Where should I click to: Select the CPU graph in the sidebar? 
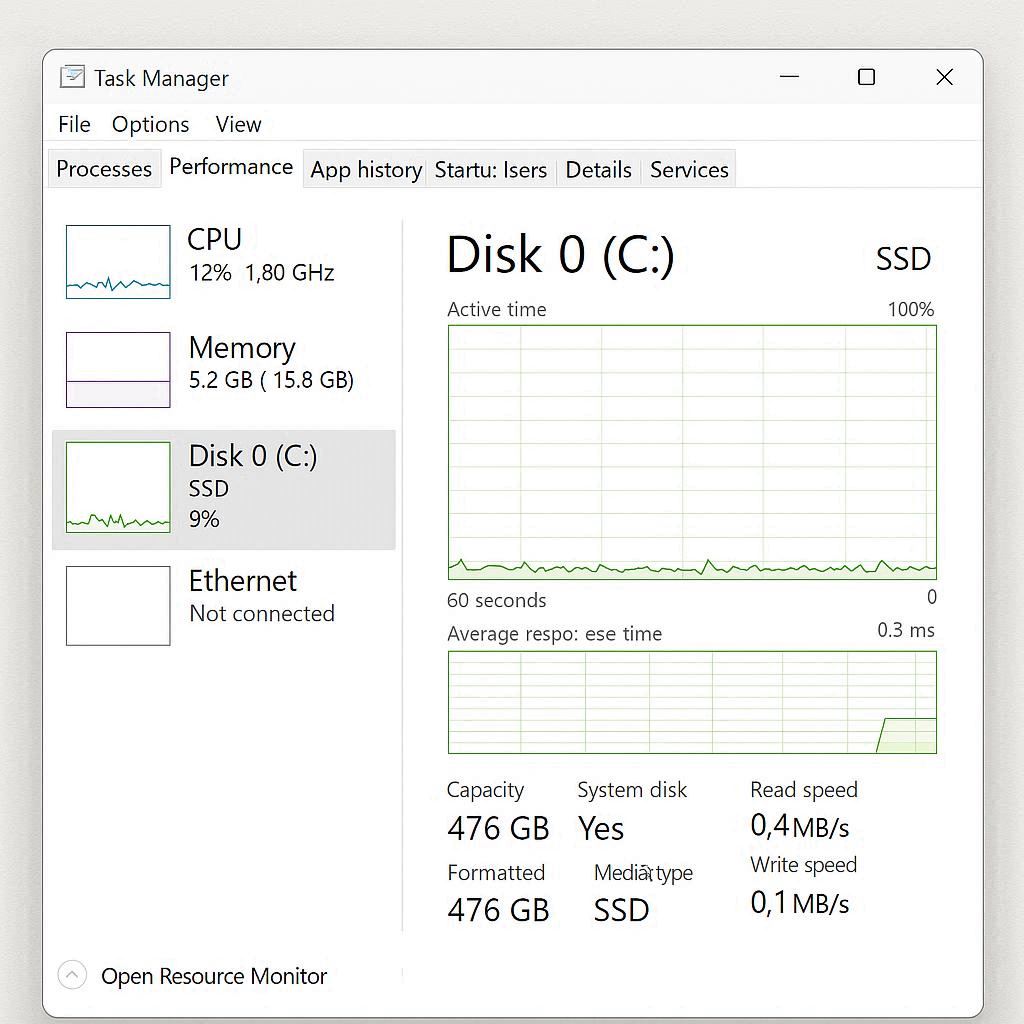117,262
